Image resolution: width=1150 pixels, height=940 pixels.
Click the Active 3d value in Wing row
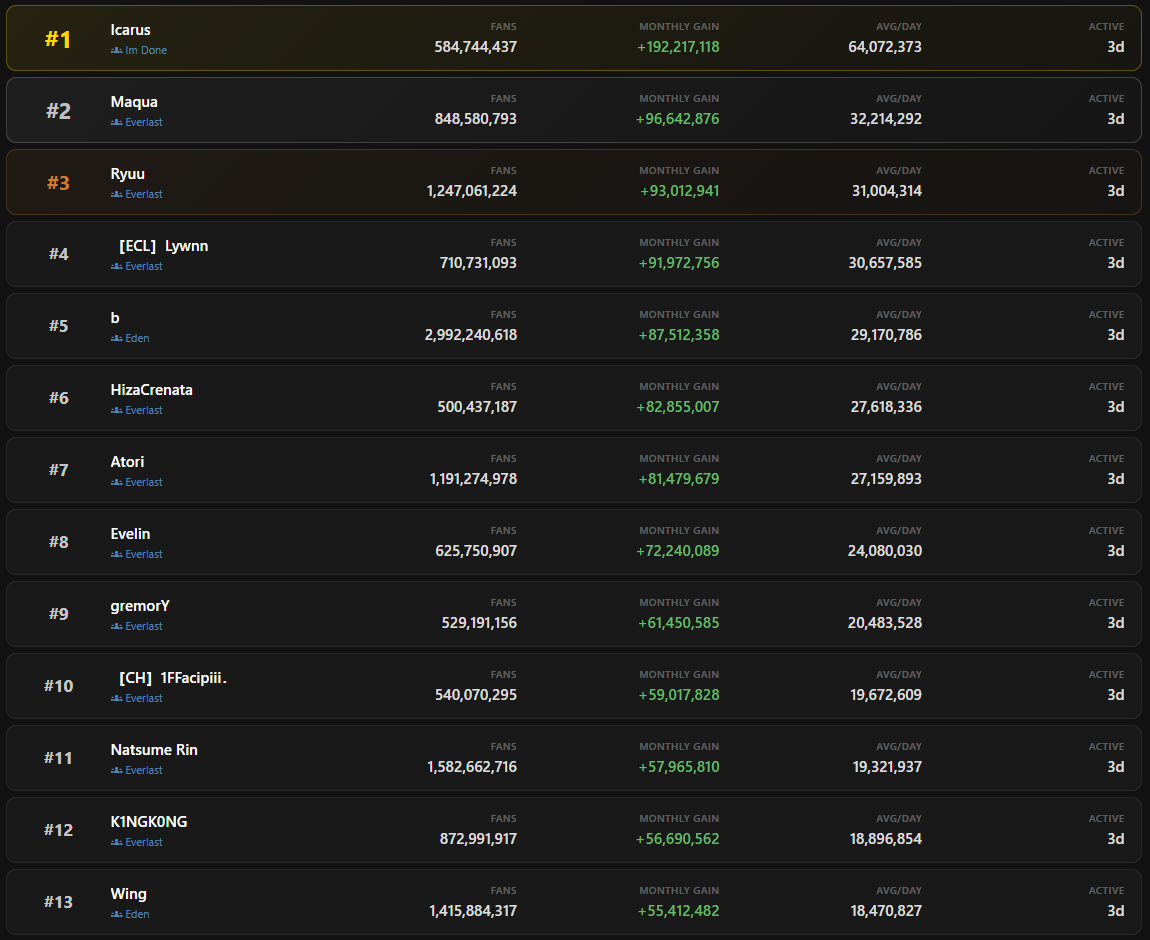[1116, 911]
